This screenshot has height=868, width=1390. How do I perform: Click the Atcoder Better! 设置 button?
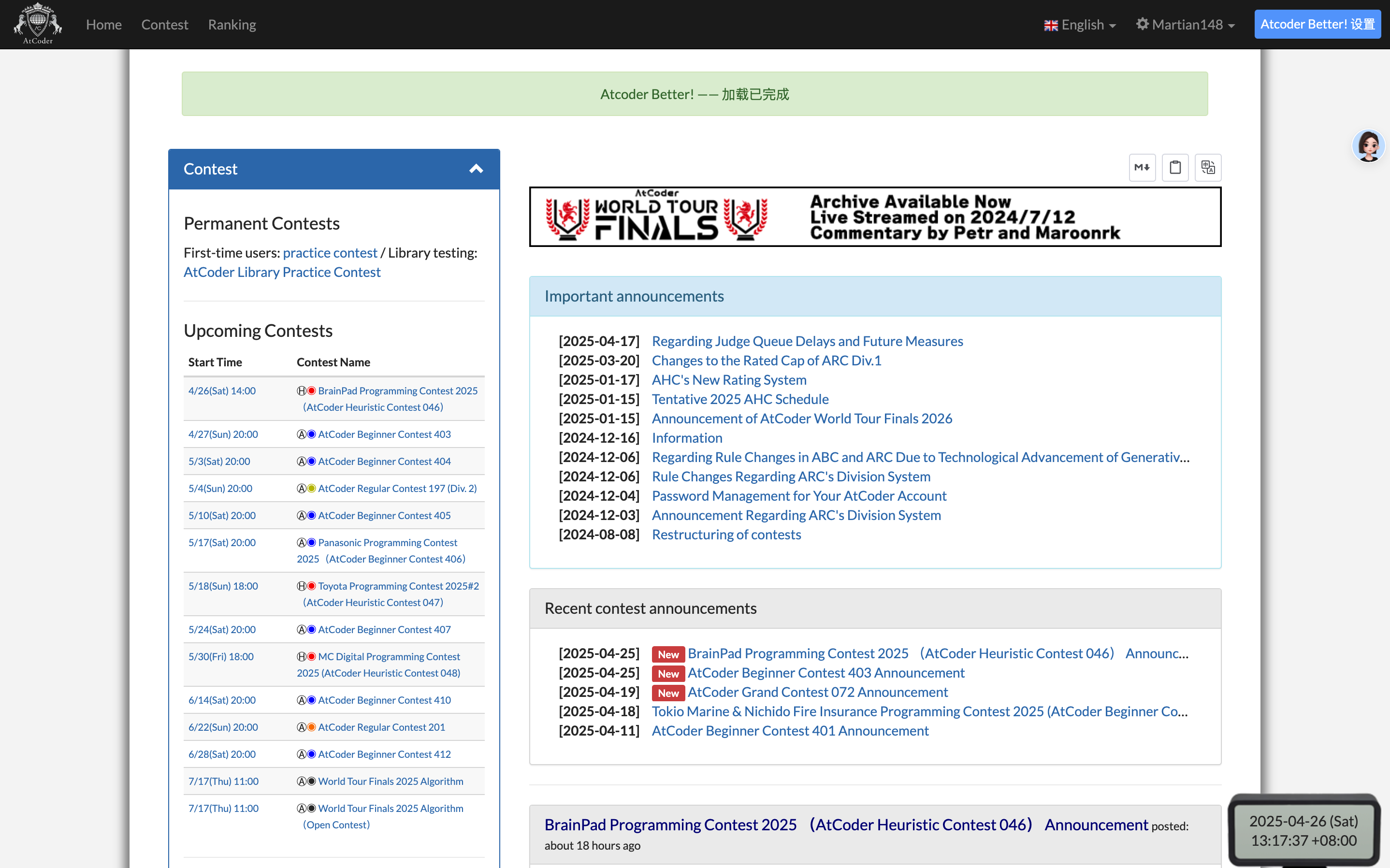[1318, 24]
